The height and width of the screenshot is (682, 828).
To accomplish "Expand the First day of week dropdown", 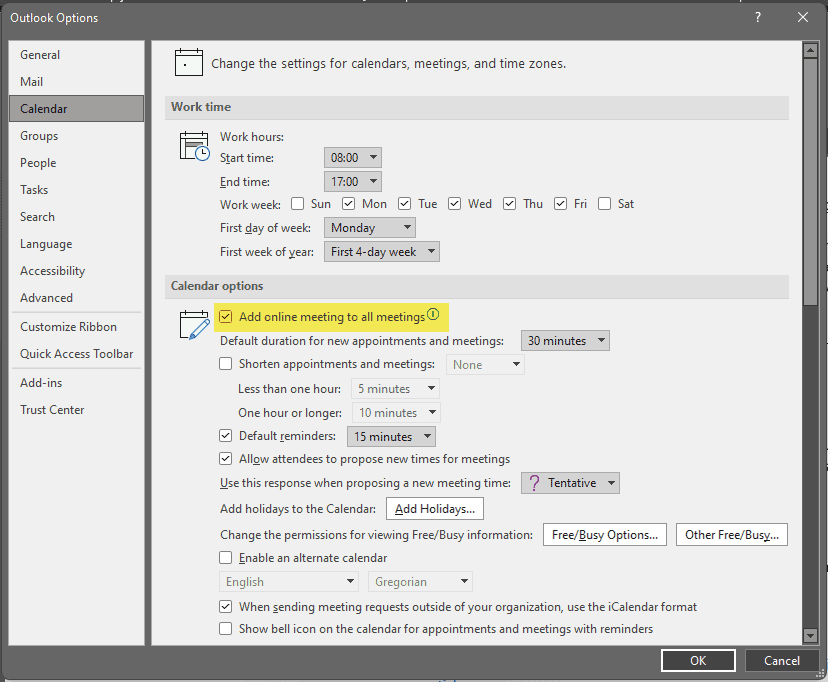I will [369, 228].
